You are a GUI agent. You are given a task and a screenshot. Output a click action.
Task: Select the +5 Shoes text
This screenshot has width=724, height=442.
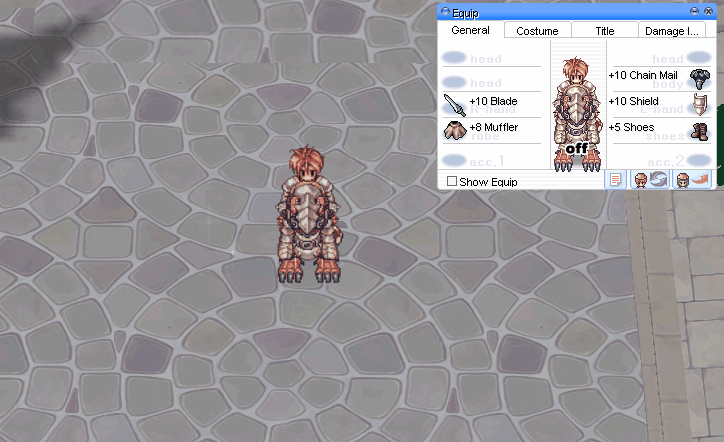(631, 127)
